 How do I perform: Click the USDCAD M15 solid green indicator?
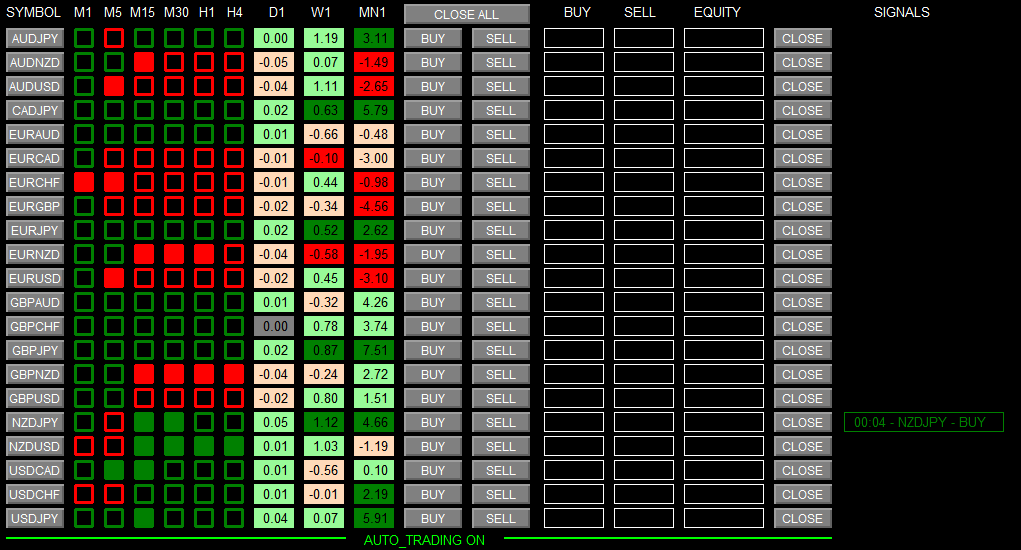(144, 471)
